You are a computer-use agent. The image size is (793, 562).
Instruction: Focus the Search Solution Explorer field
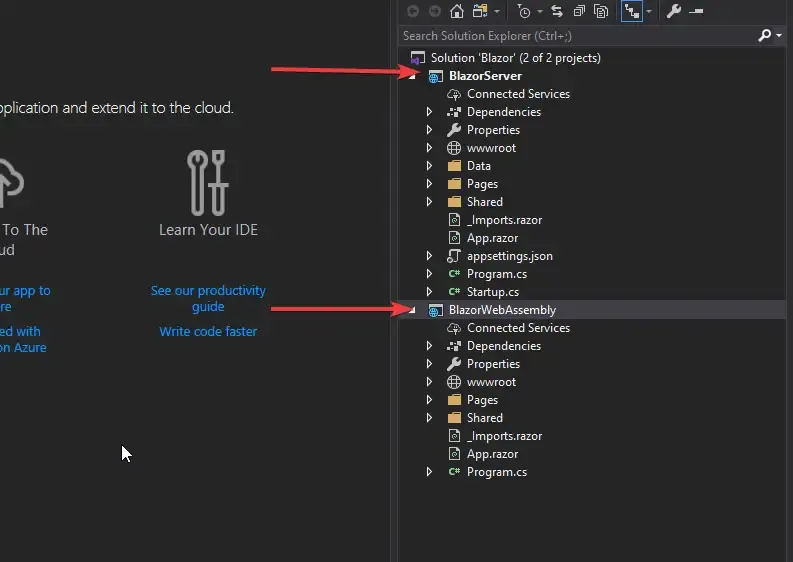[577, 35]
